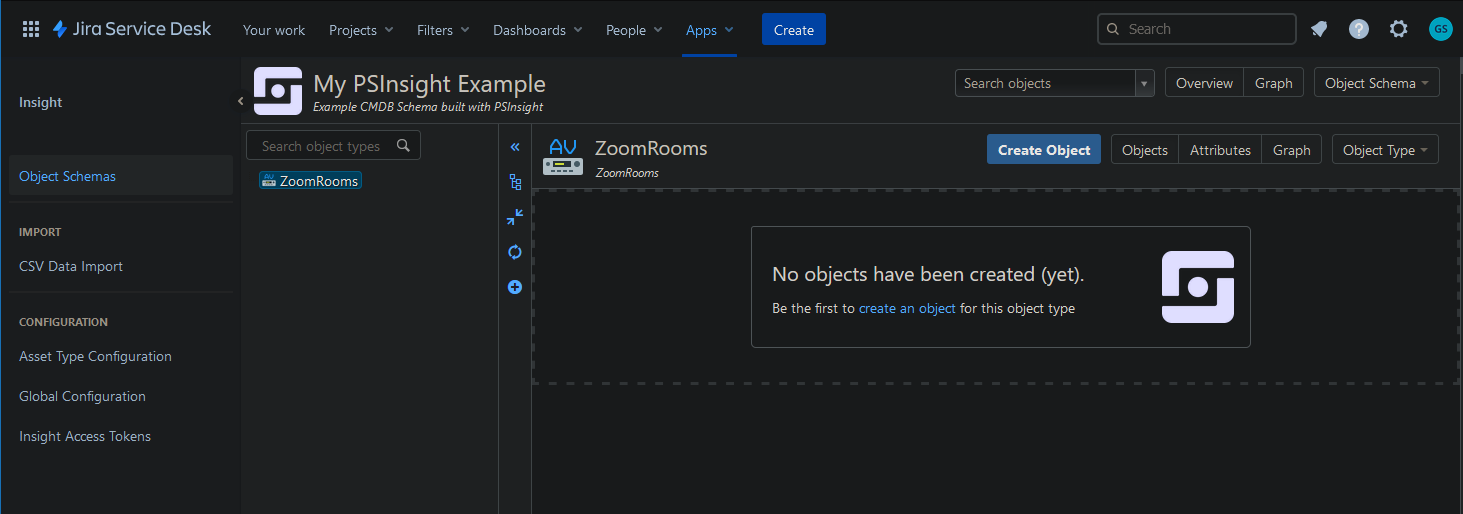The height and width of the screenshot is (514, 1463).
Task: Open the Object Type dropdown
Action: tap(1384, 150)
